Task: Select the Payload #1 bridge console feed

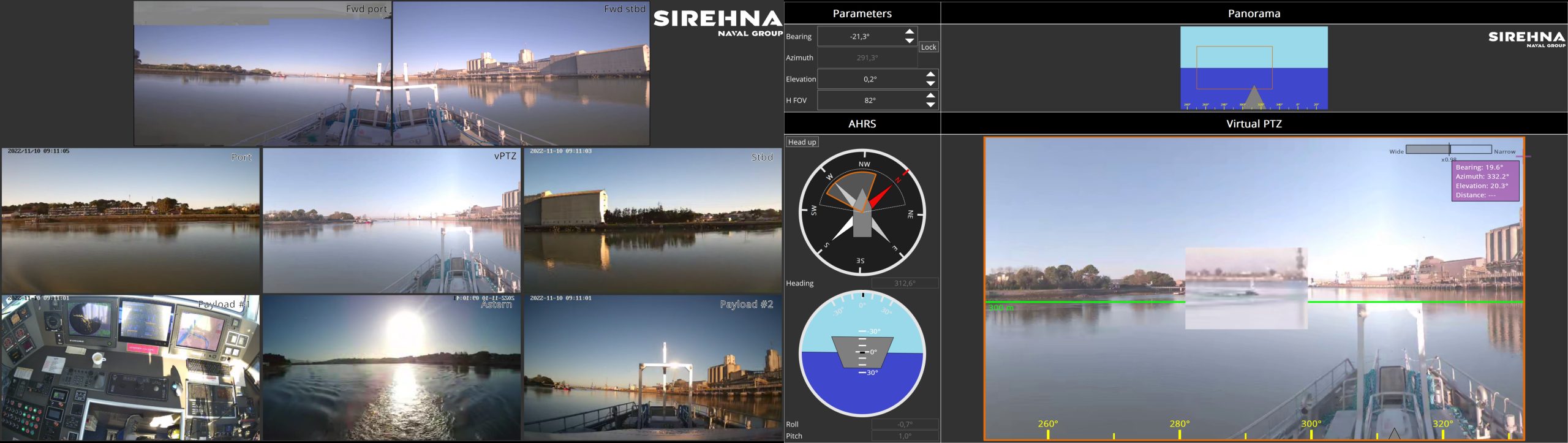Action: pyautogui.click(x=130, y=368)
